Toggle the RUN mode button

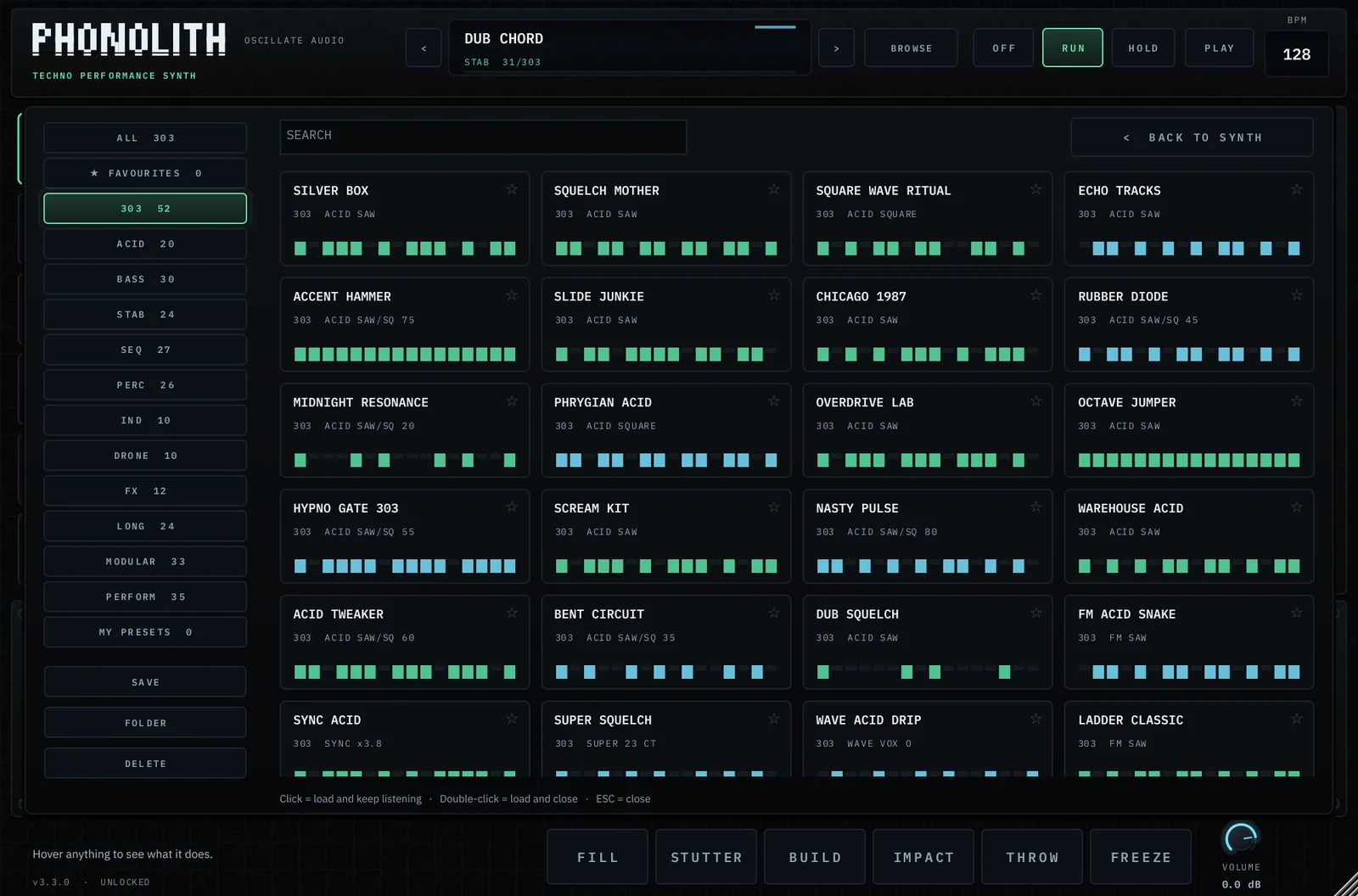(x=1073, y=48)
